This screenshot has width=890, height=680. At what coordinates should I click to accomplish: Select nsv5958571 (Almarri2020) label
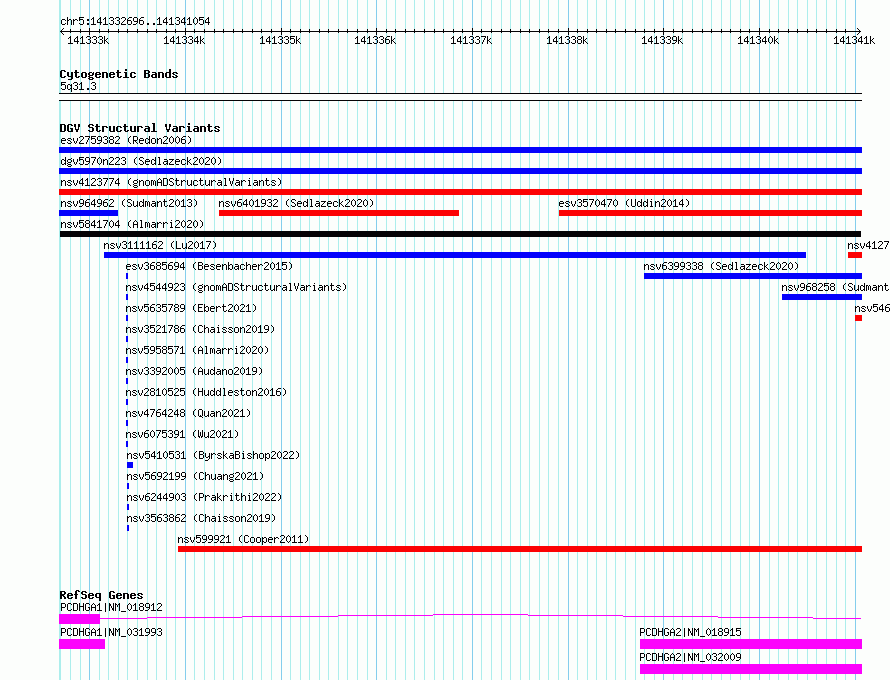point(197,350)
